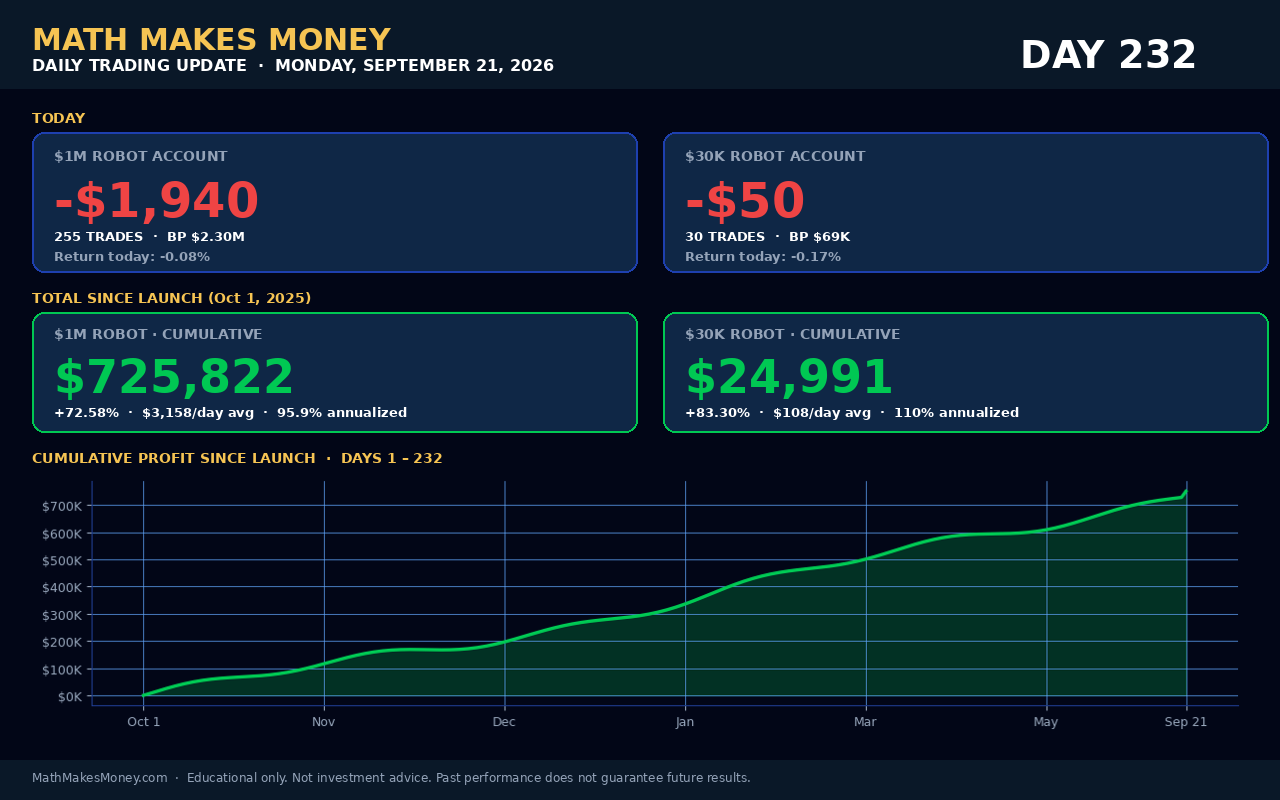Click the MATH MAKES MONEY title

211,40
